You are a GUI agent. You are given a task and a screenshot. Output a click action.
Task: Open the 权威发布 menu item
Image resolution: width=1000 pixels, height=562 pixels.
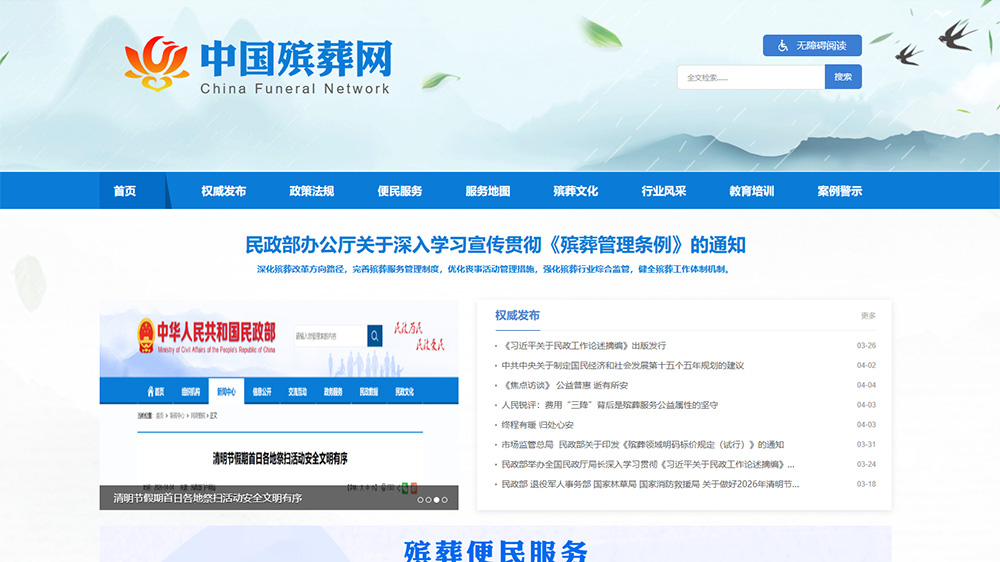click(223, 191)
